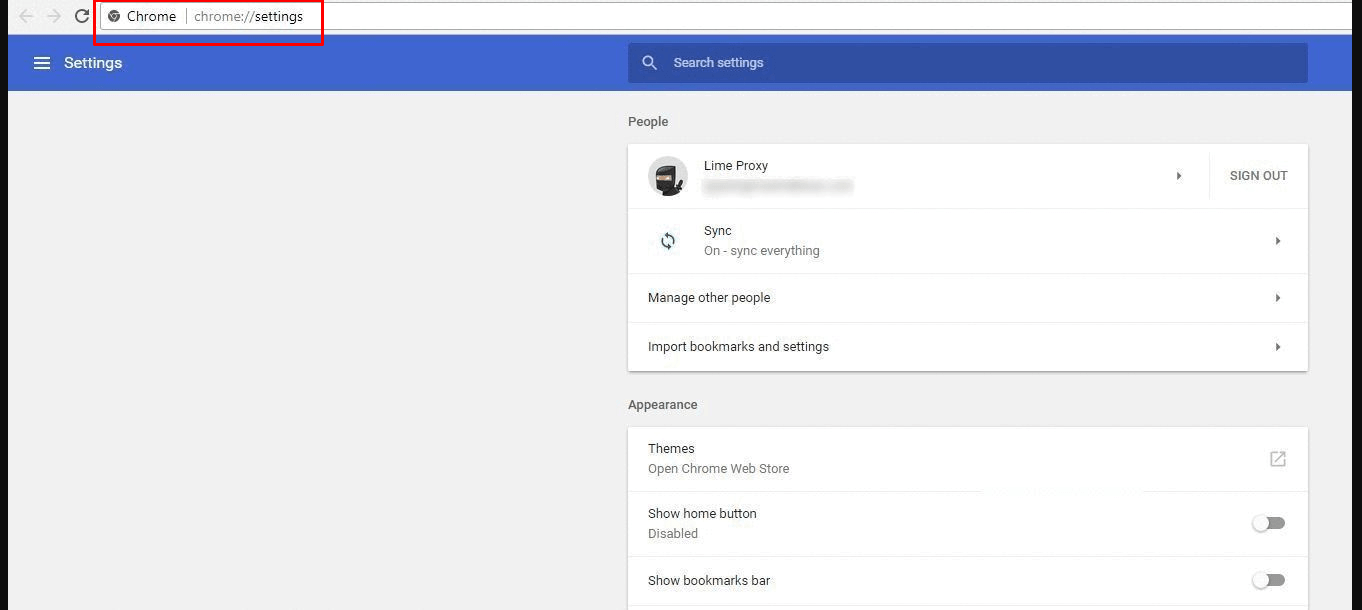Image resolution: width=1362 pixels, height=610 pixels.
Task: Click the browser forward arrow
Action: (x=54, y=16)
